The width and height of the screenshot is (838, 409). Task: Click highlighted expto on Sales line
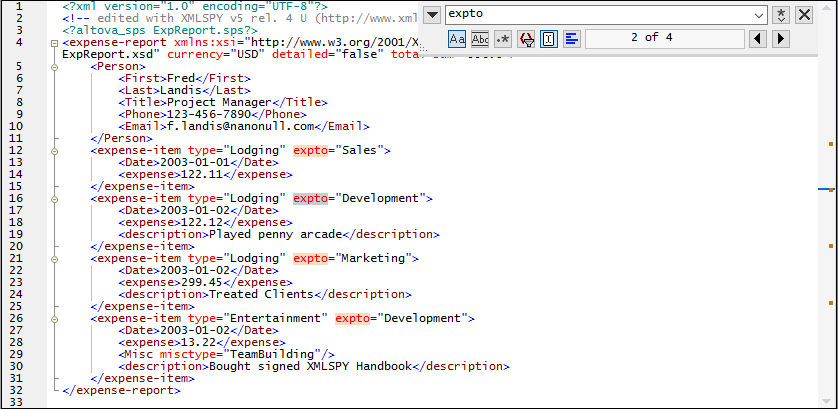tap(310, 151)
